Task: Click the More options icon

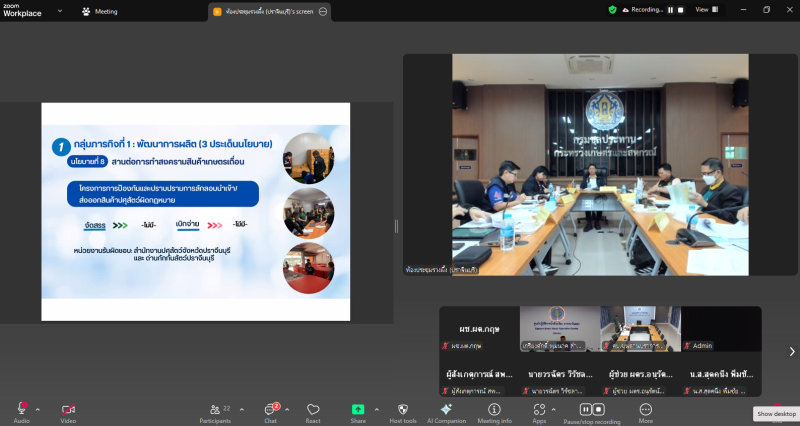Action: 646,410
